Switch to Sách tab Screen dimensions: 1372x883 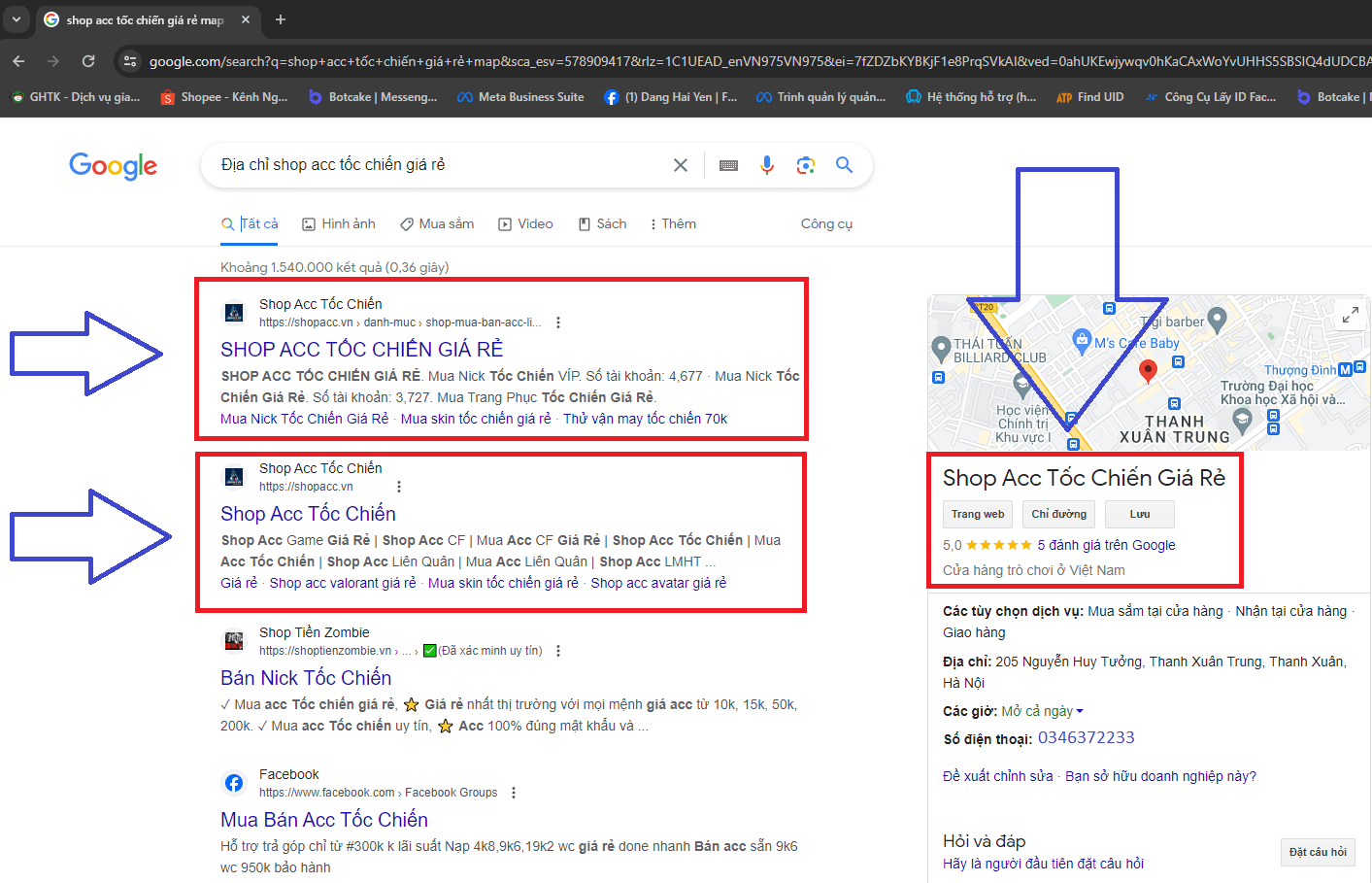[602, 223]
